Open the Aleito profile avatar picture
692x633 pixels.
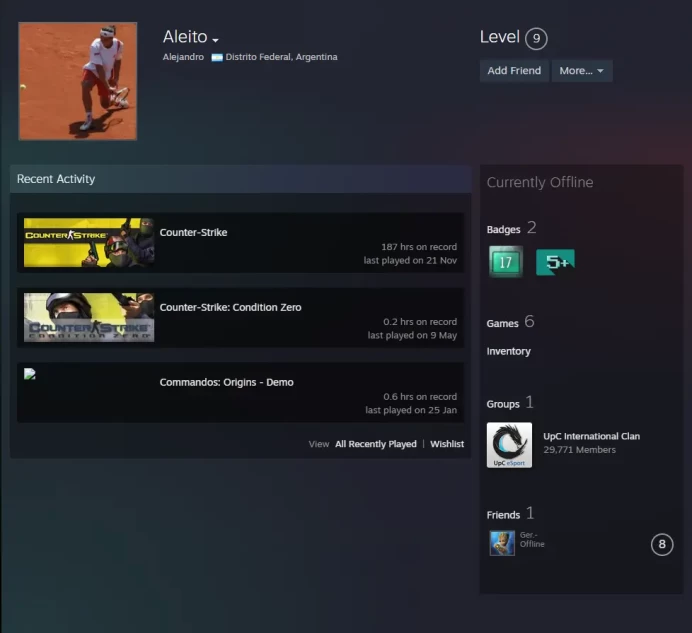(x=78, y=81)
